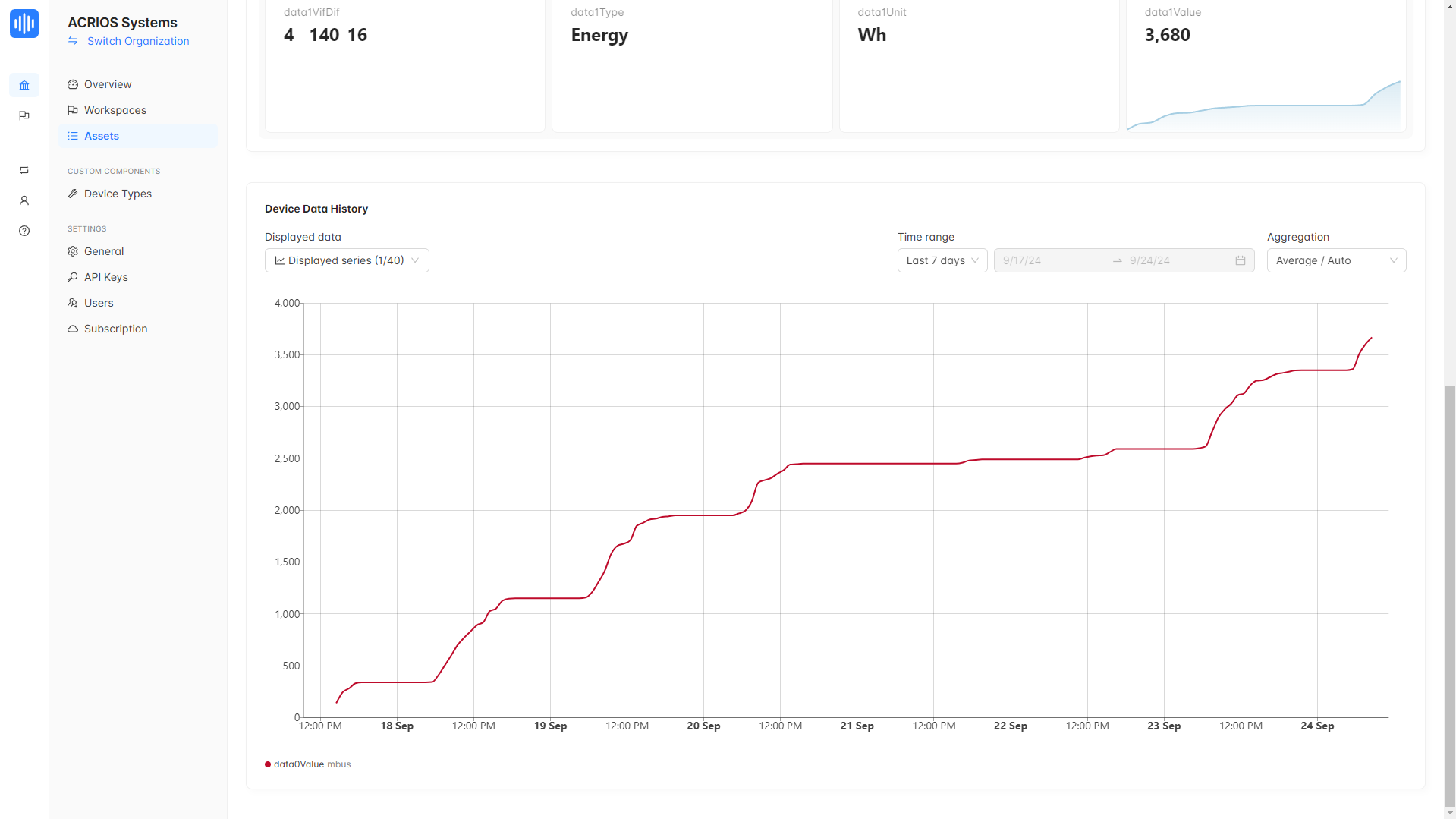The image size is (1456, 819).
Task: Open the integrations arrows icon in the rail
Action: (x=24, y=170)
